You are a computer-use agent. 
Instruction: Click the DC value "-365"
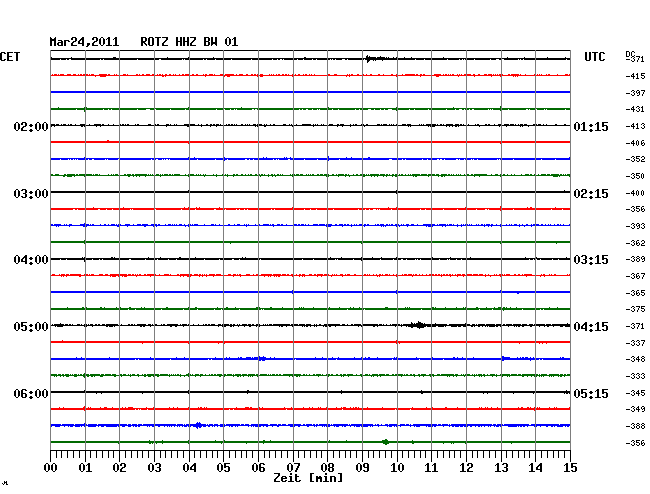[635, 293]
